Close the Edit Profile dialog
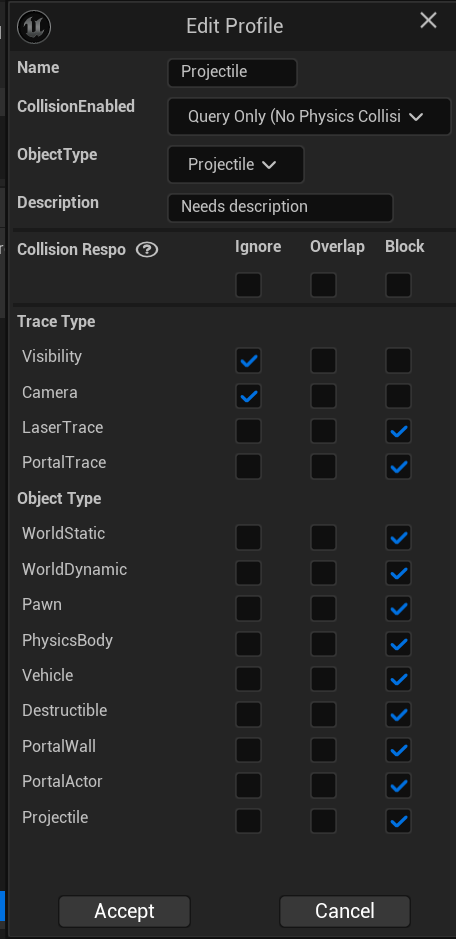The height and width of the screenshot is (939, 456). (428, 20)
